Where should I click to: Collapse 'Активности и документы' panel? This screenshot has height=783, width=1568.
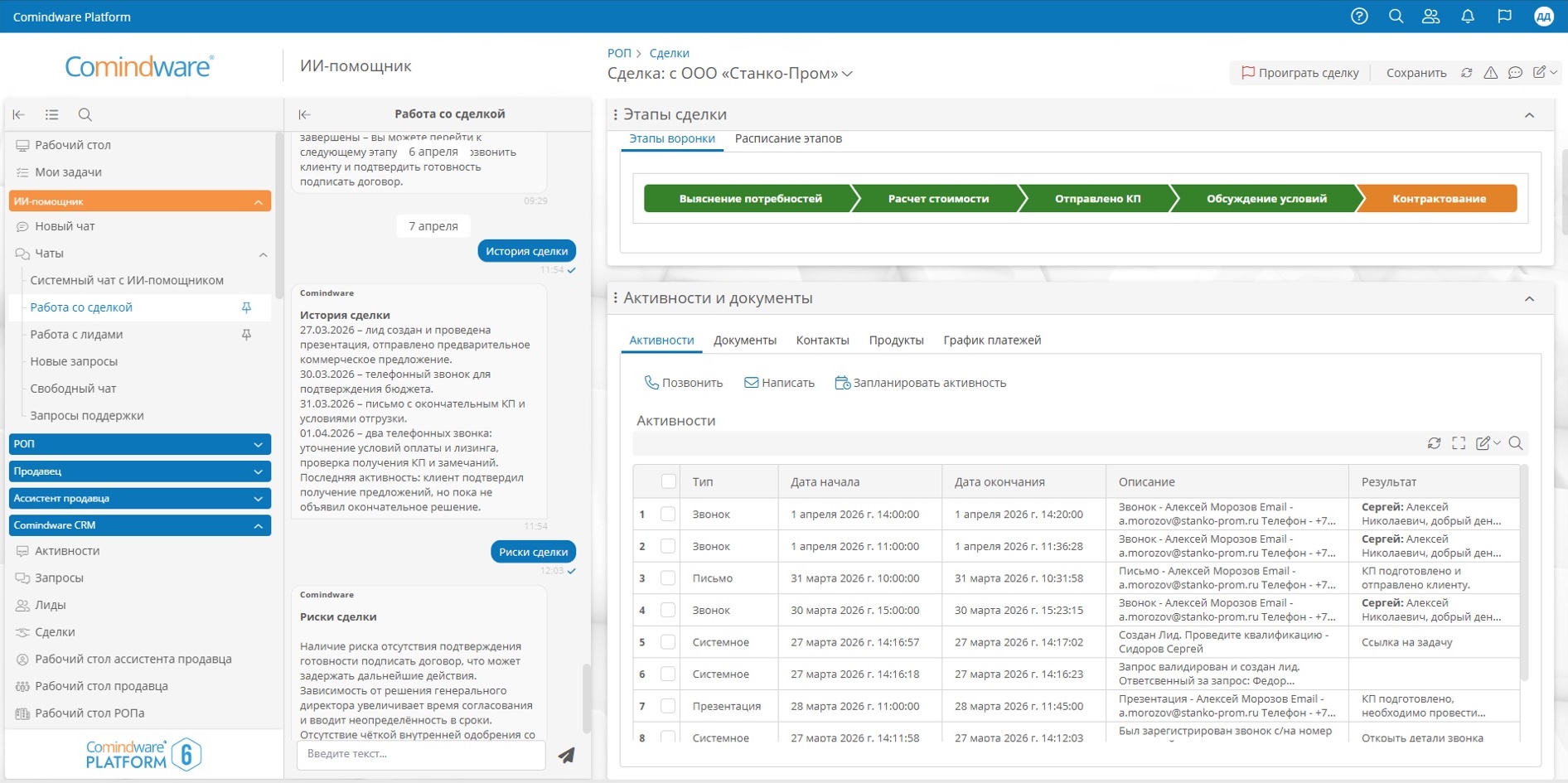[x=1529, y=299]
